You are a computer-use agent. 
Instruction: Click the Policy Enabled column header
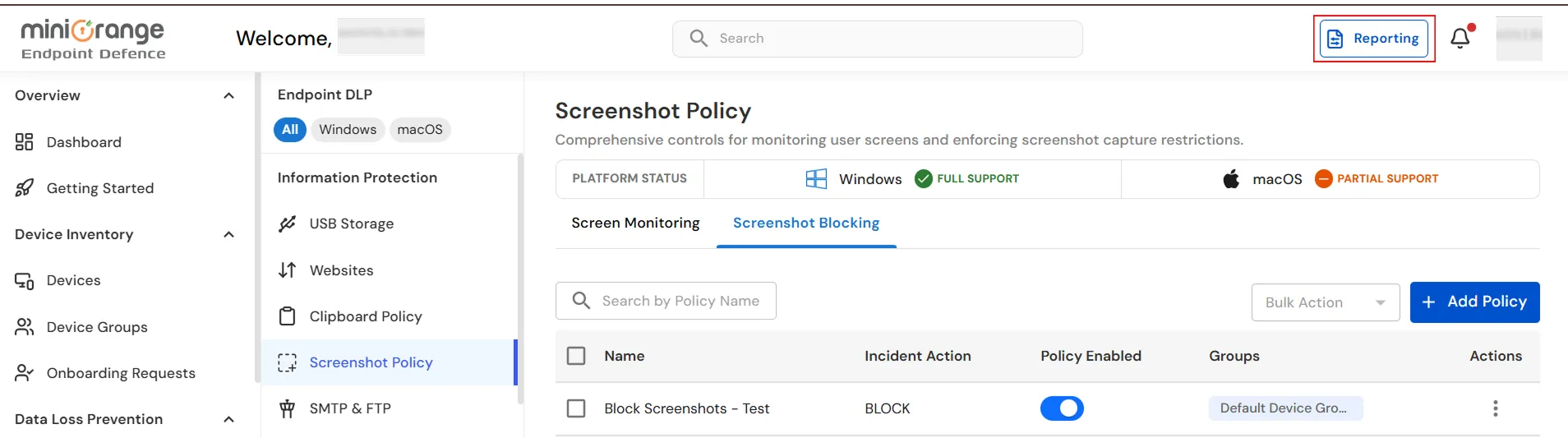point(1091,356)
